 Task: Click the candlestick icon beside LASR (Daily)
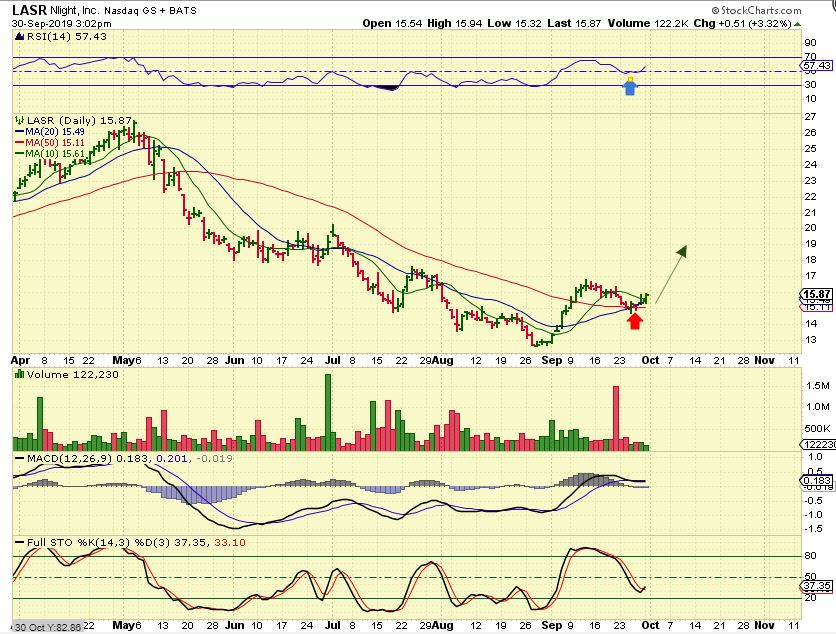click(19, 118)
